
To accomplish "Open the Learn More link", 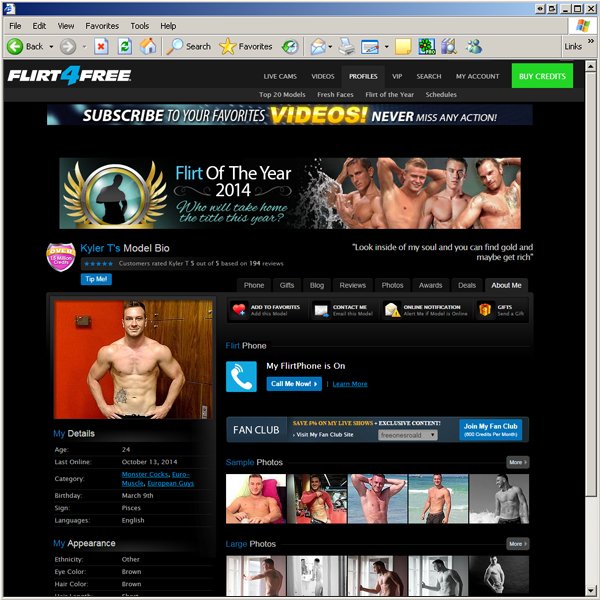I will pos(350,384).
